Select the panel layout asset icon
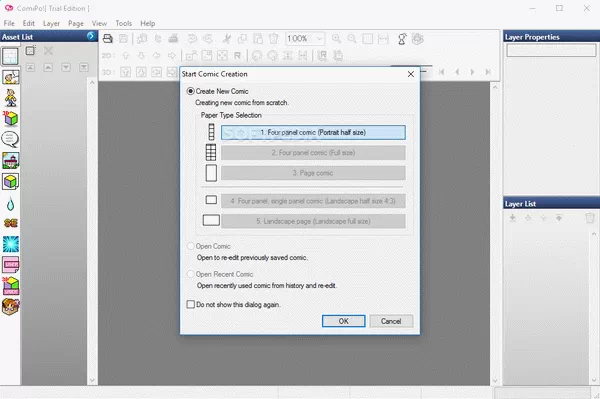Screen dimensions: 600x399 [10, 56]
